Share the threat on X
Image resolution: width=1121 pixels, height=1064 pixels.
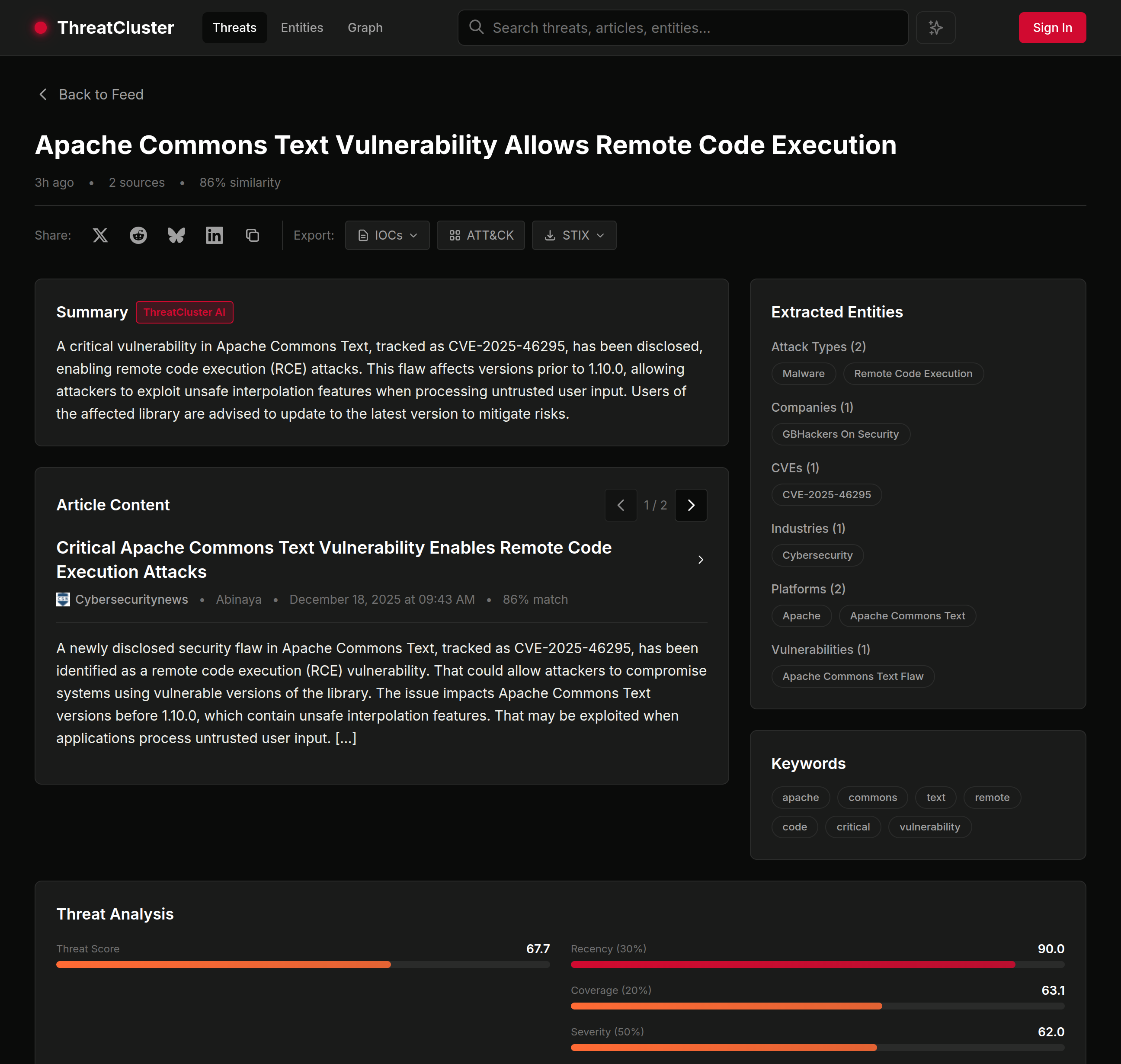(x=100, y=235)
